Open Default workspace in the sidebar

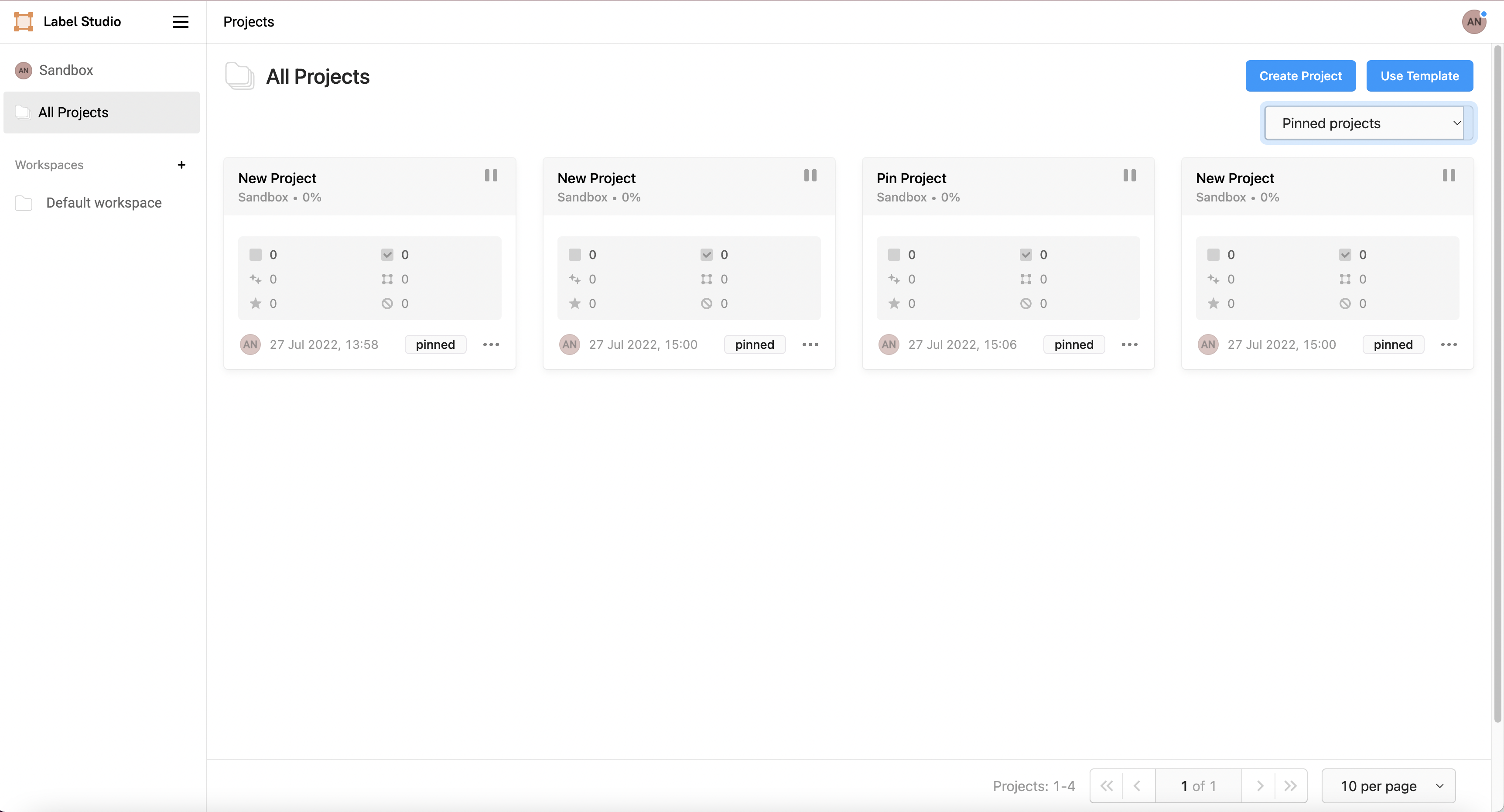[x=103, y=202]
